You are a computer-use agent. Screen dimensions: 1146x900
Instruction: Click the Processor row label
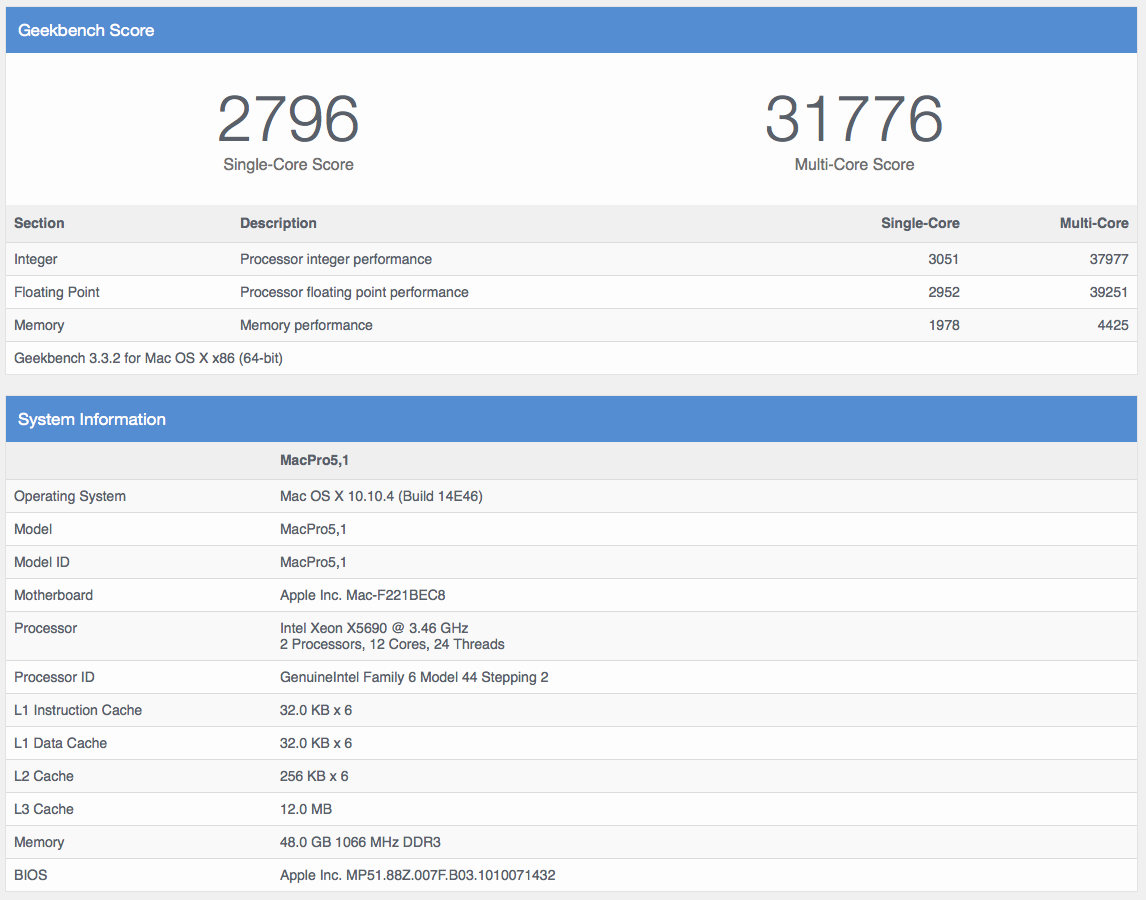pos(45,628)
